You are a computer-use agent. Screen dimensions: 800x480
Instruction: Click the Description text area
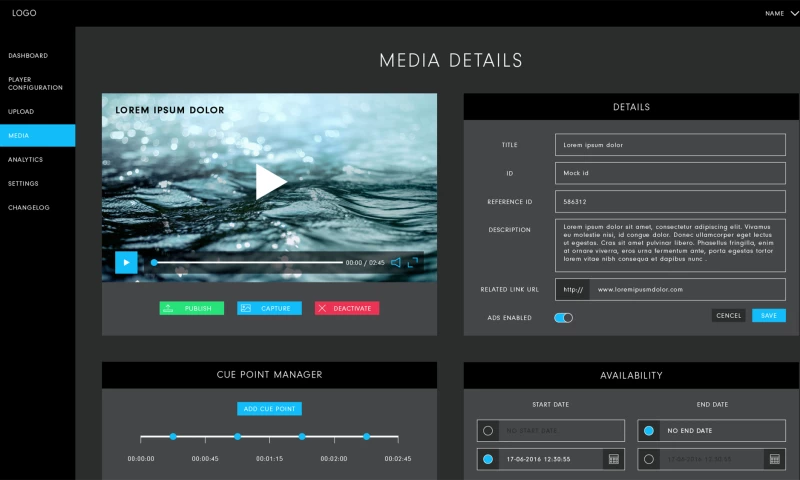click(x=670, y=245)
